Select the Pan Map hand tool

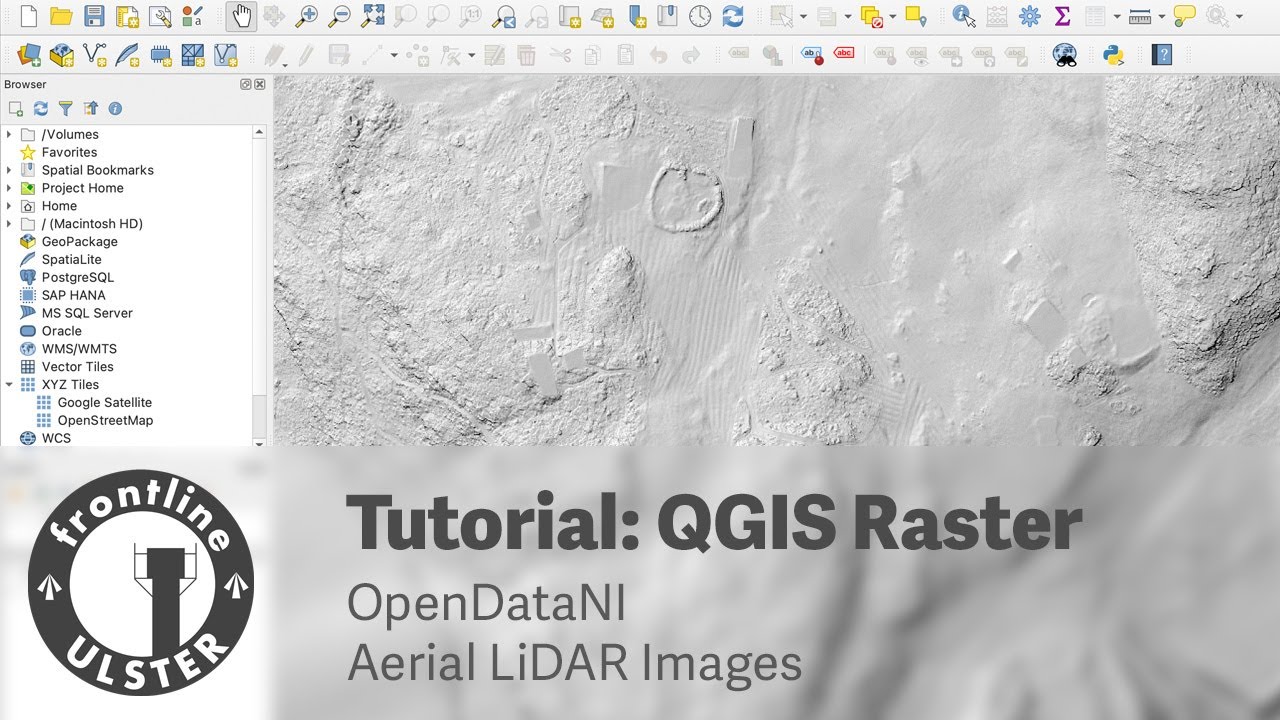point(241,16)
